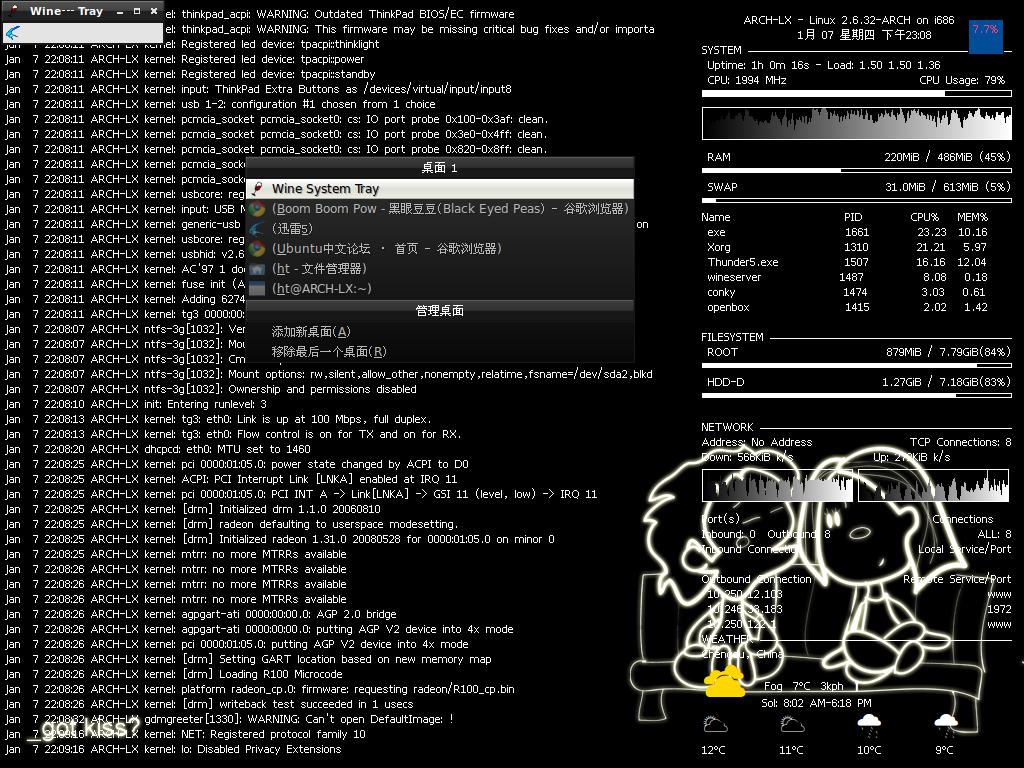
Task: Click the rainy forecast icon above 10°C
Action: (x=869, y=724)
